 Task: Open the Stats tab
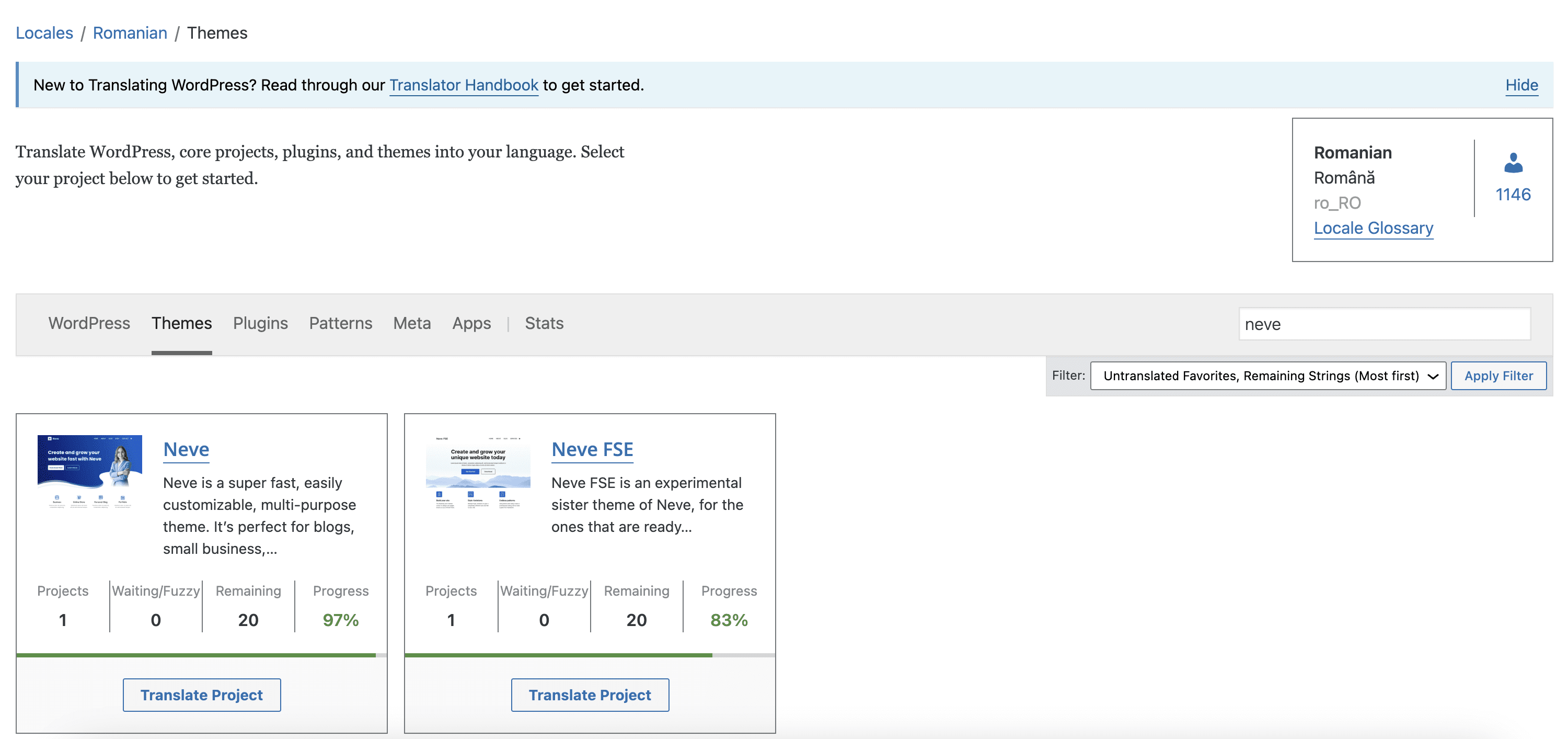coord(544,323)
